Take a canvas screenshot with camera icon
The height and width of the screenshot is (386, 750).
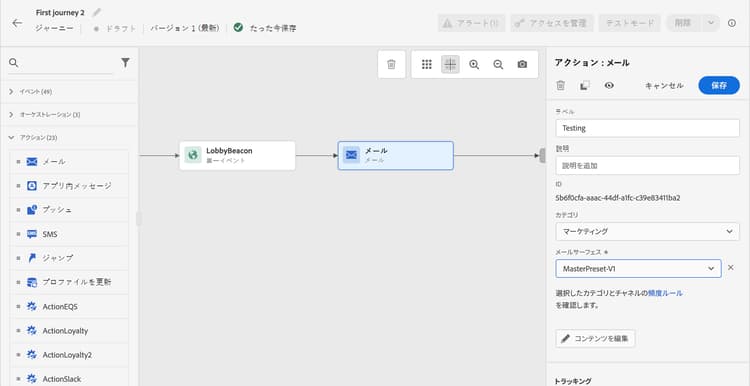tap(522, 64)
